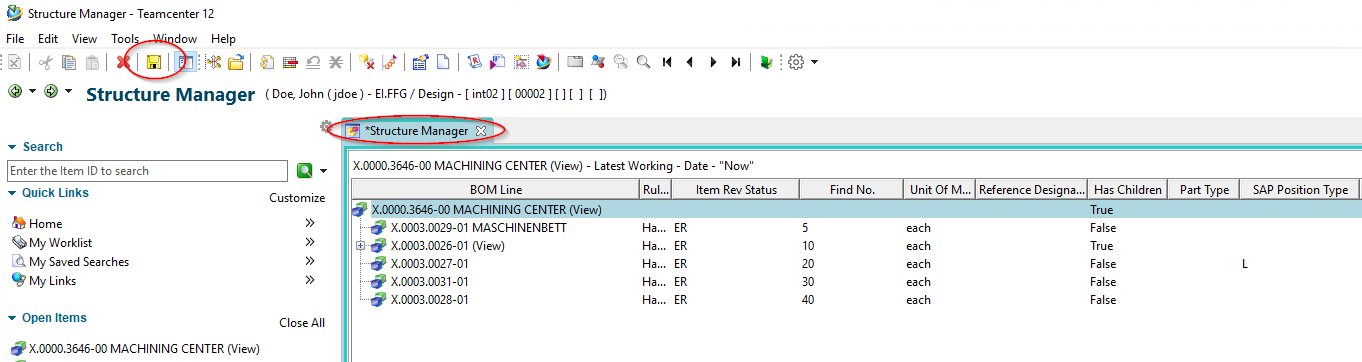This screenshot has height=362, width=1362.
Task: Collapse the Quick Links section
Action: pyautogui.click(x=11, y=193)
